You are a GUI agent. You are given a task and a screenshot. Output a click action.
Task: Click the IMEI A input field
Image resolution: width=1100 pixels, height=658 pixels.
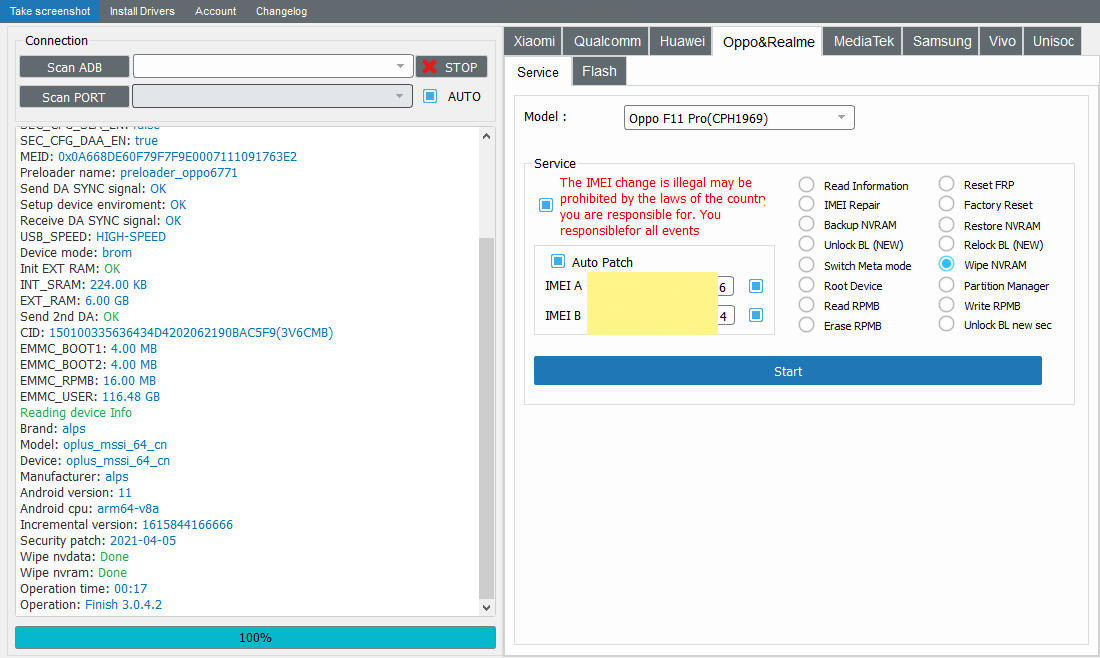tap(659, 286)
